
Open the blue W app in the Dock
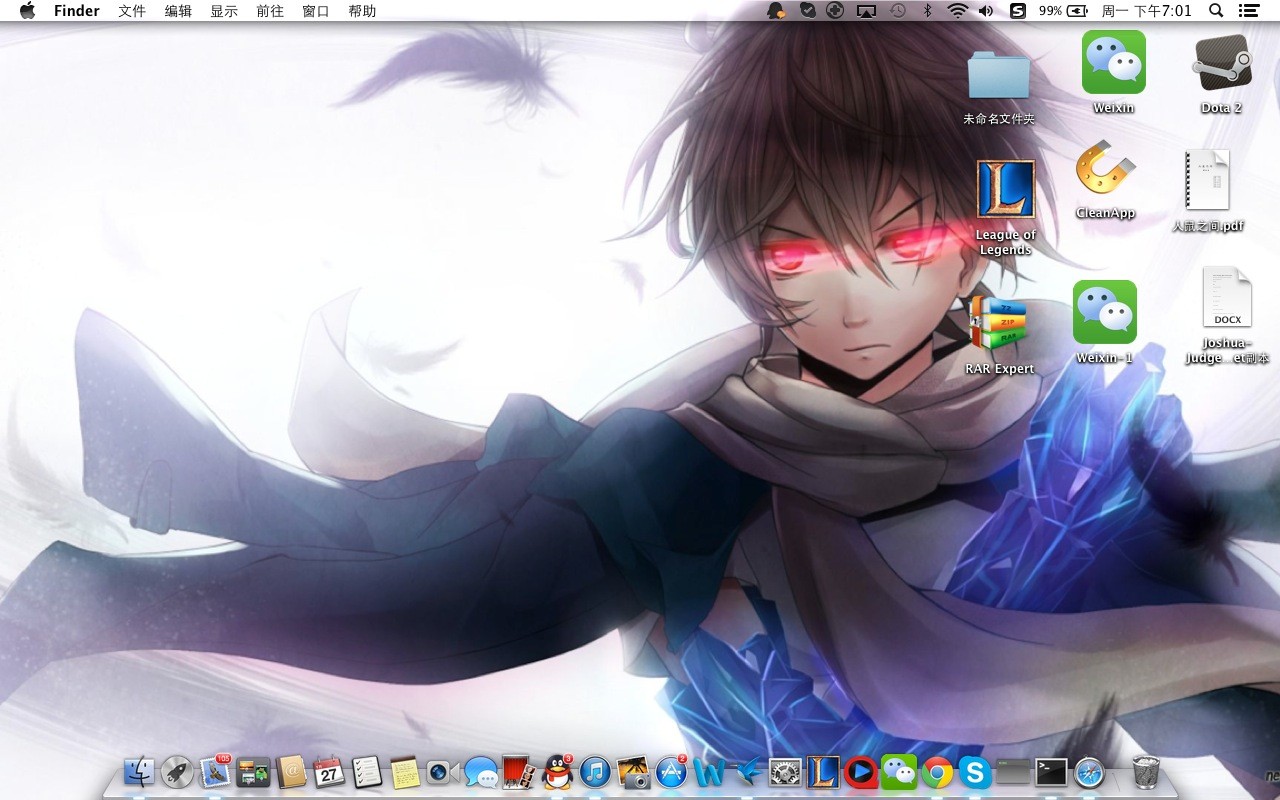tap(709, 772)
